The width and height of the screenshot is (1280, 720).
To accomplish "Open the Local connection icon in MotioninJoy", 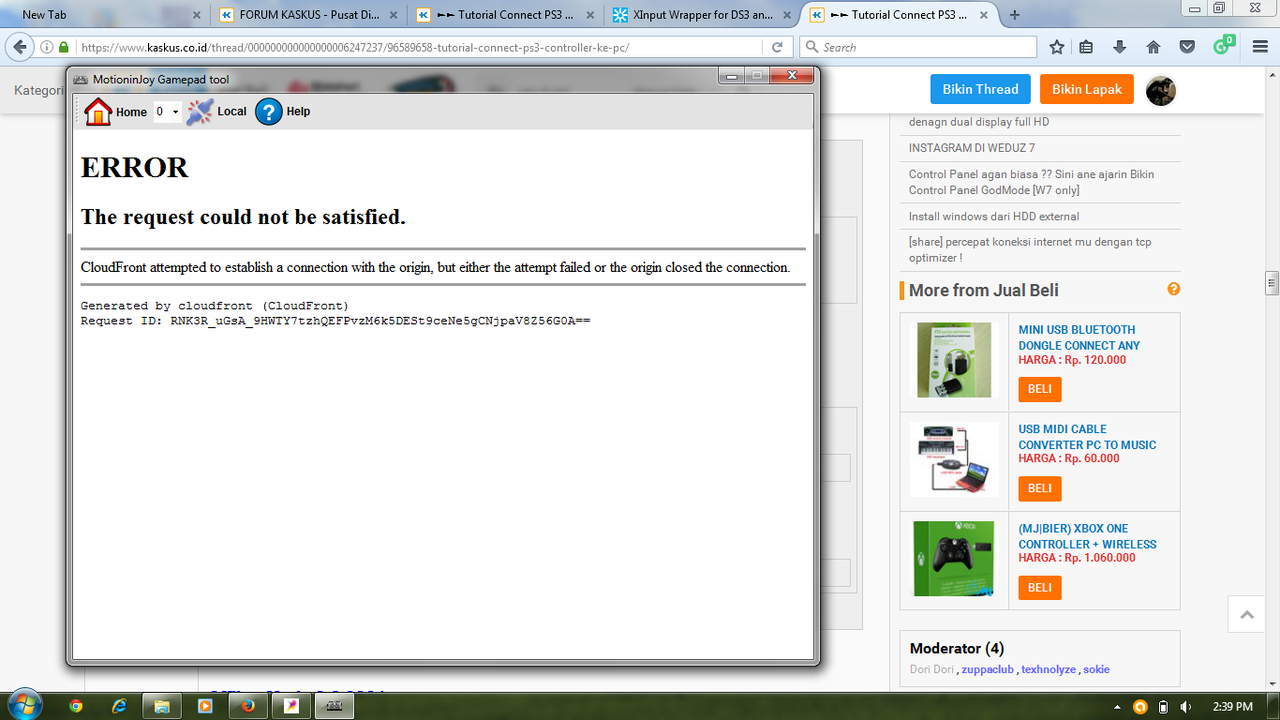I will (x=200, y=112).
